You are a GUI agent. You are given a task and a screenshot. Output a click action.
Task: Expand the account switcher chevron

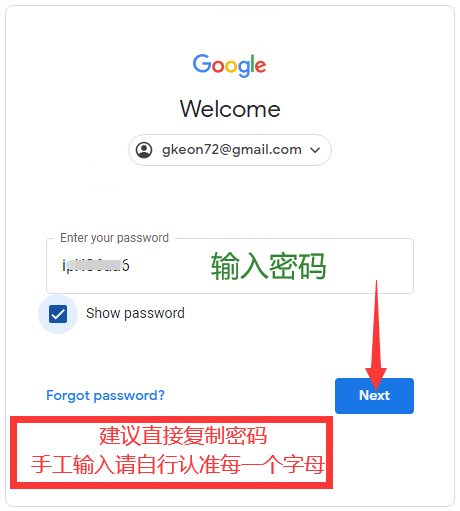coord(315,150)
